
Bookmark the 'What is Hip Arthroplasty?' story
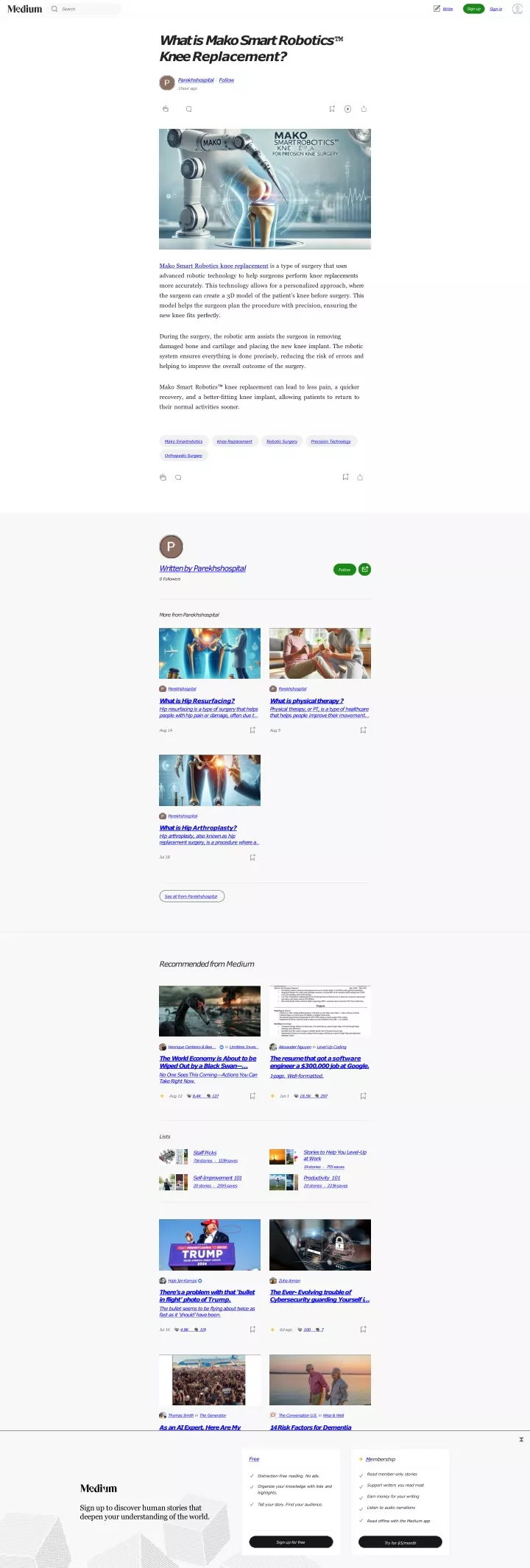pos(252,858)
